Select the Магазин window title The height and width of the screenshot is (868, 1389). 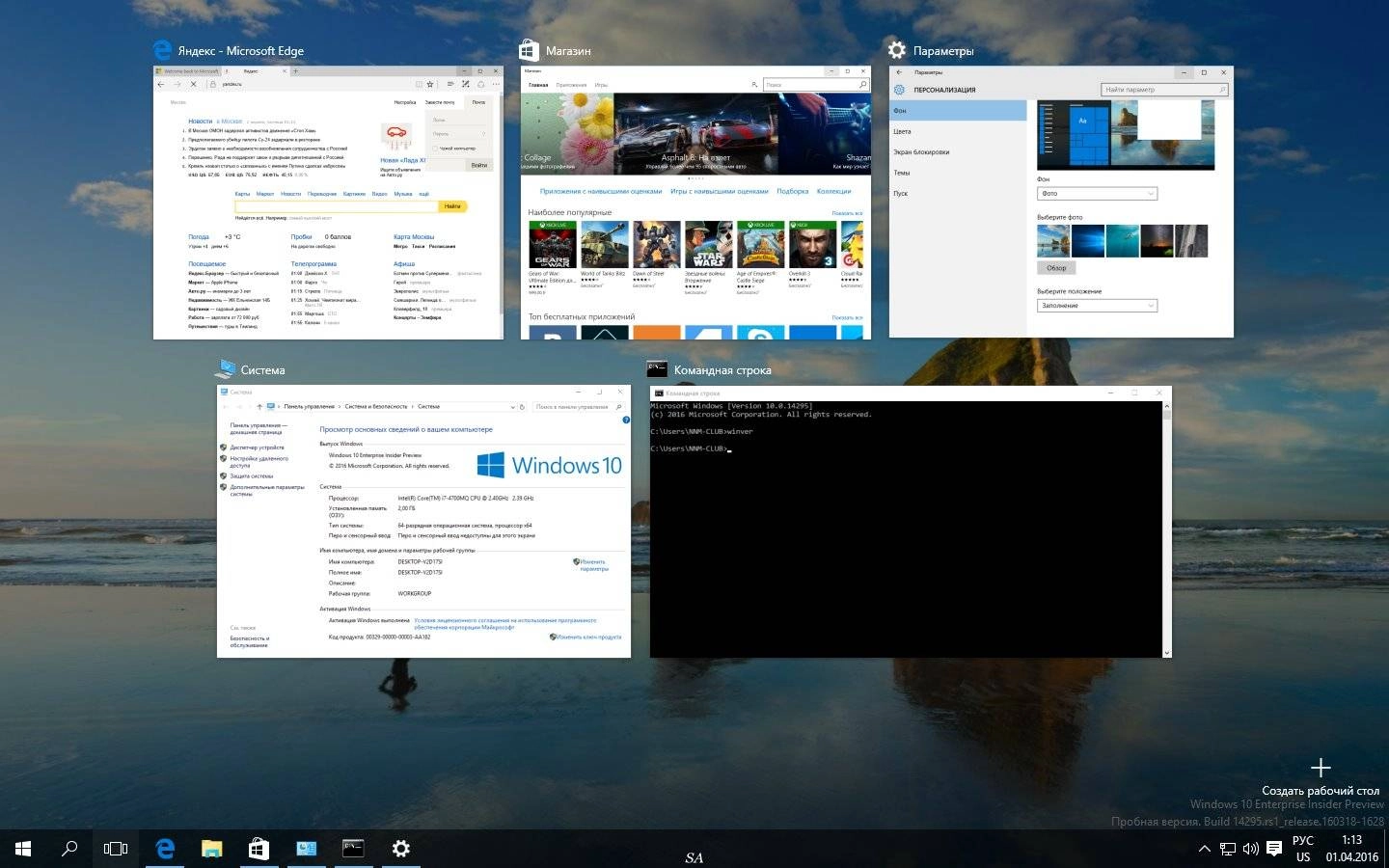pos(568,51)
